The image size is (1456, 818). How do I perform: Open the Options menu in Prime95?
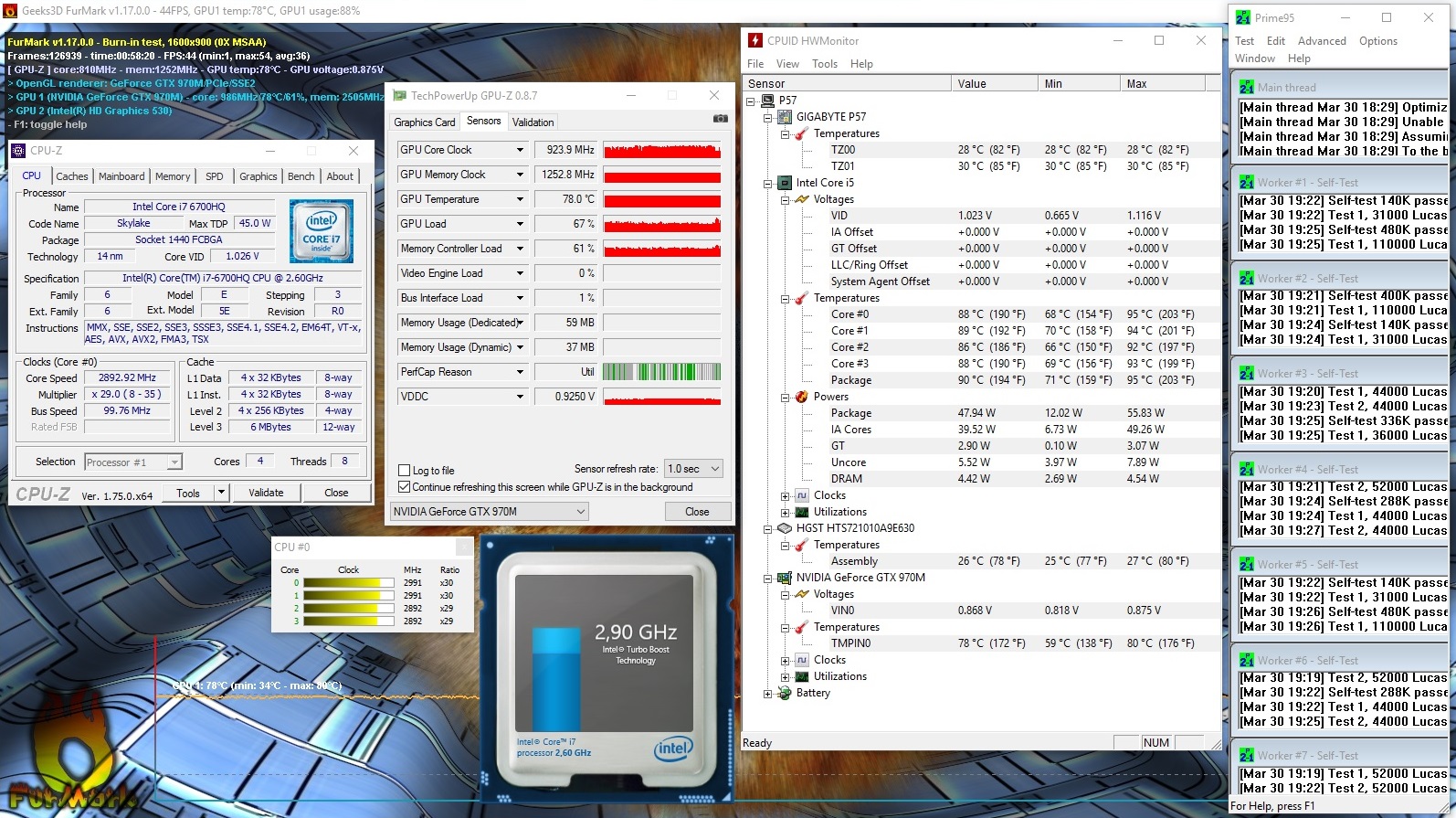click(1377, 41)
